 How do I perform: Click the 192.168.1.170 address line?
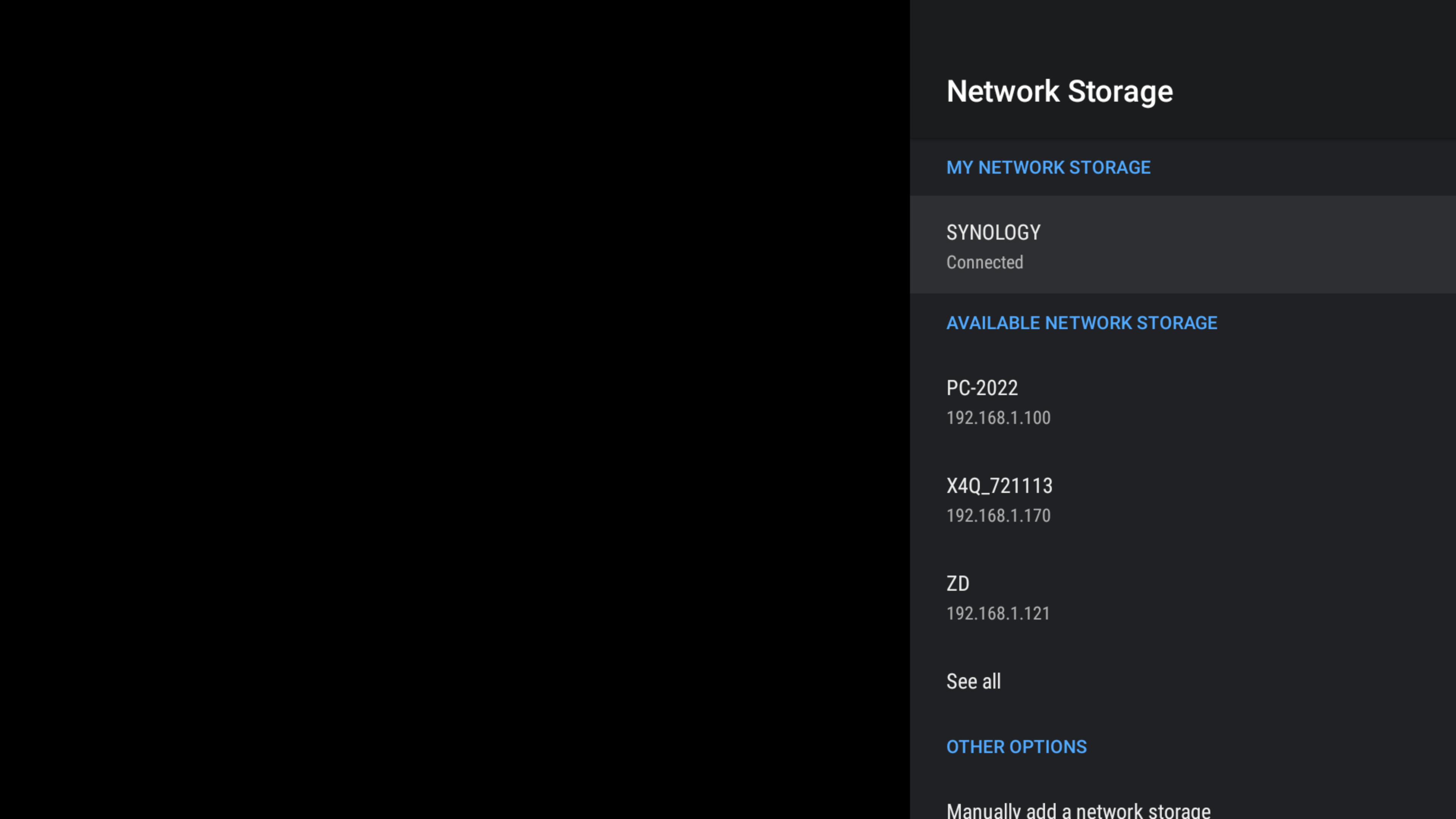[x=998, y=516]
